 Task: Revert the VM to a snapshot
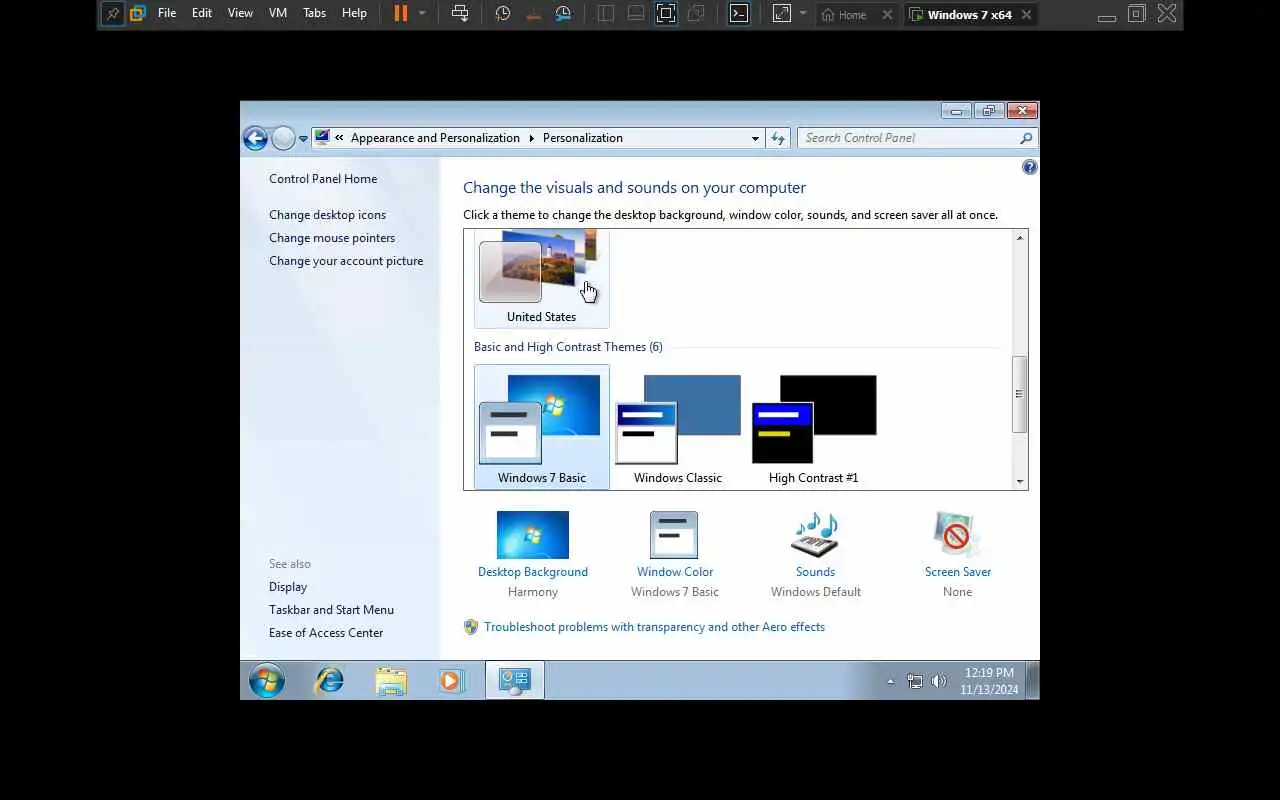[533, 14]
